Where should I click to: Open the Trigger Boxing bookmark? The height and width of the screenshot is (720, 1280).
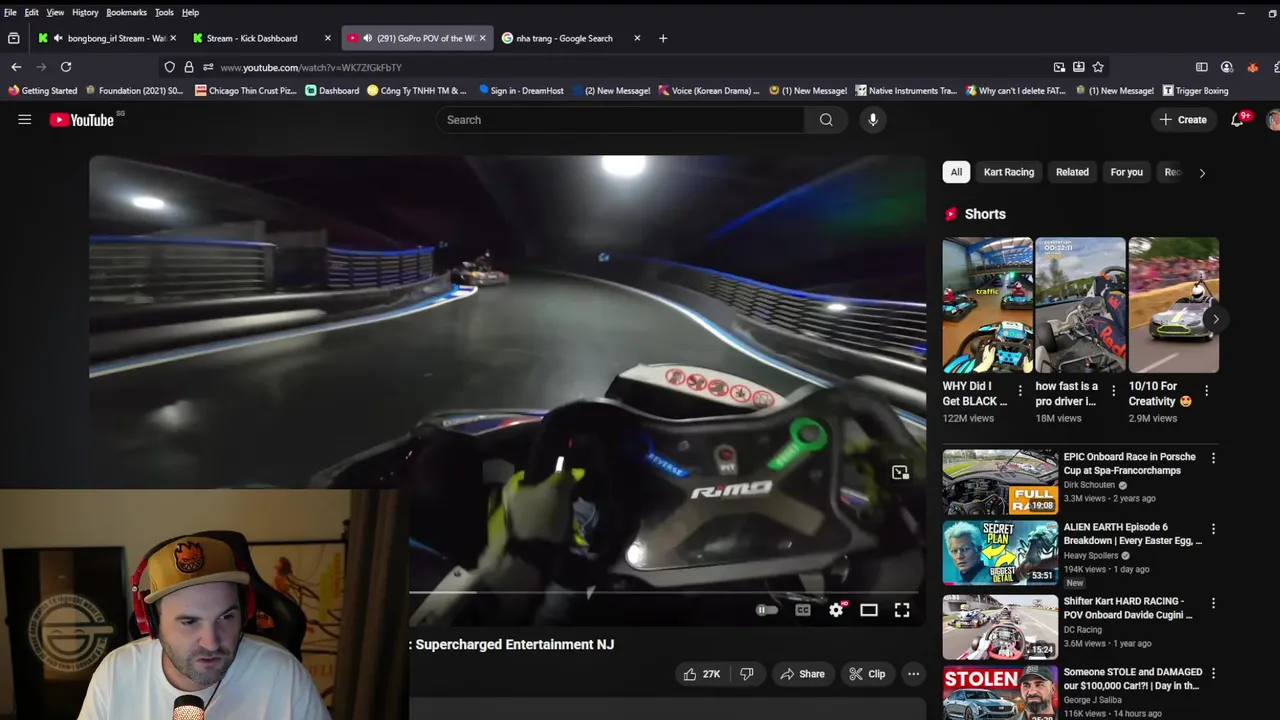click(x=1195, y=90)
